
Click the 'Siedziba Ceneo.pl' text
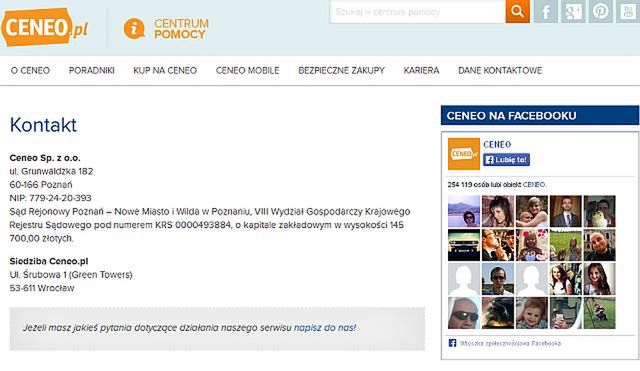point(49,261)
